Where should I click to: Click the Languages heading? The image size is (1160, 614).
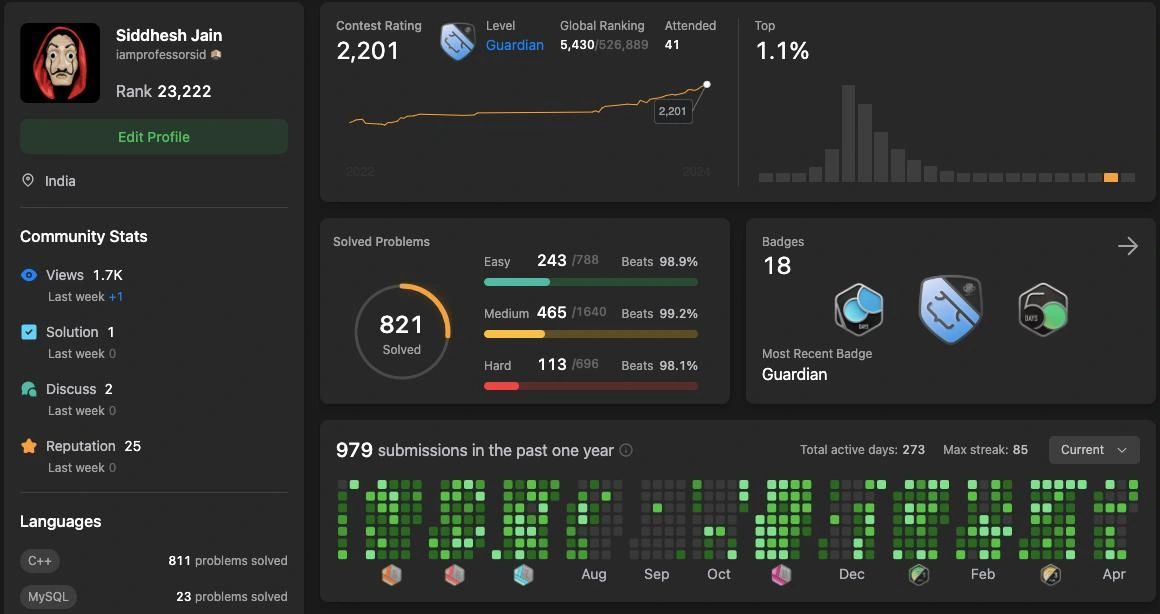pos(61,522)
